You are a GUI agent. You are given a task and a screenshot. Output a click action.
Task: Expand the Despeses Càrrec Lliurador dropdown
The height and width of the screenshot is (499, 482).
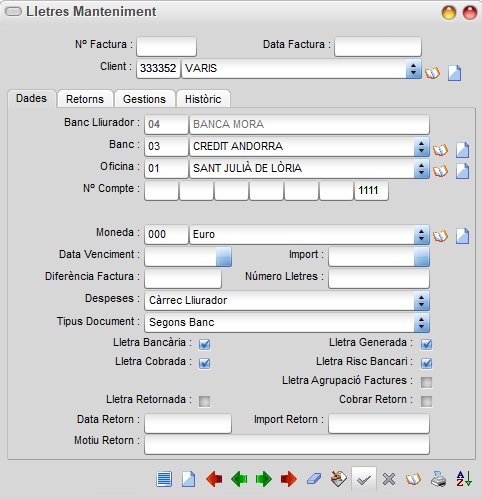pos(421,301)
